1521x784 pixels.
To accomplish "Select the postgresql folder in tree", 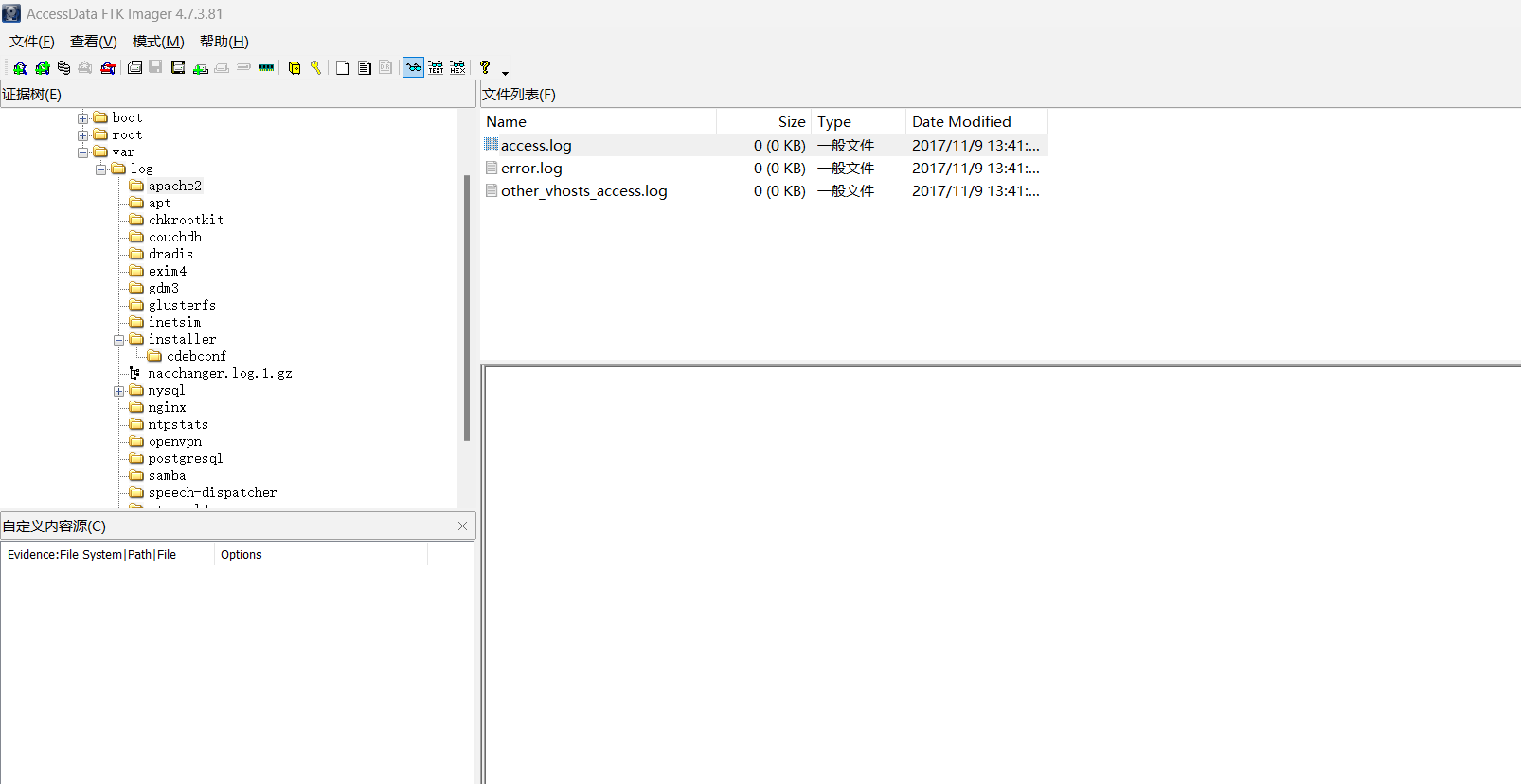I will [186, 458].
